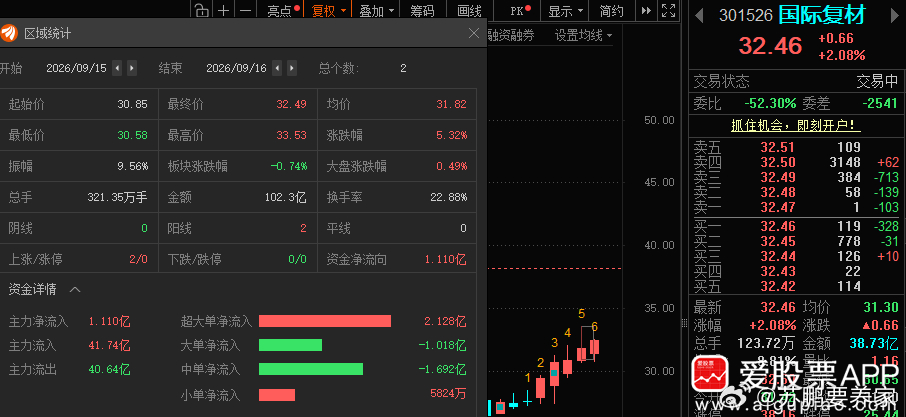
Task: Click the 主力流入 value 41.74亿
Action: [109, 345]
